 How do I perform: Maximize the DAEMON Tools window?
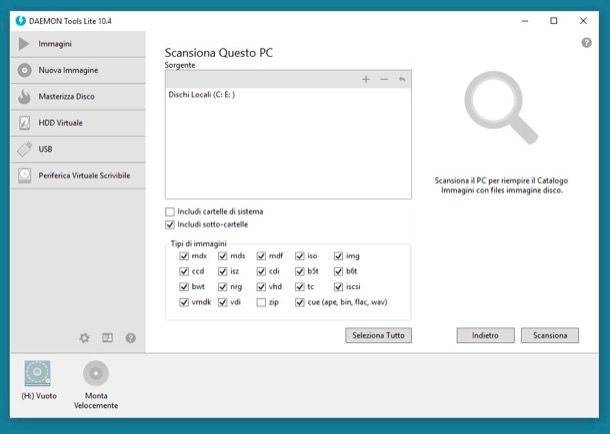(554, 21)
